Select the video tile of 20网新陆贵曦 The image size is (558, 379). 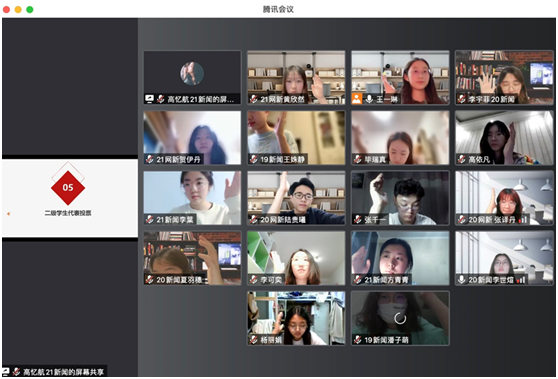click(x=296, y=198)
